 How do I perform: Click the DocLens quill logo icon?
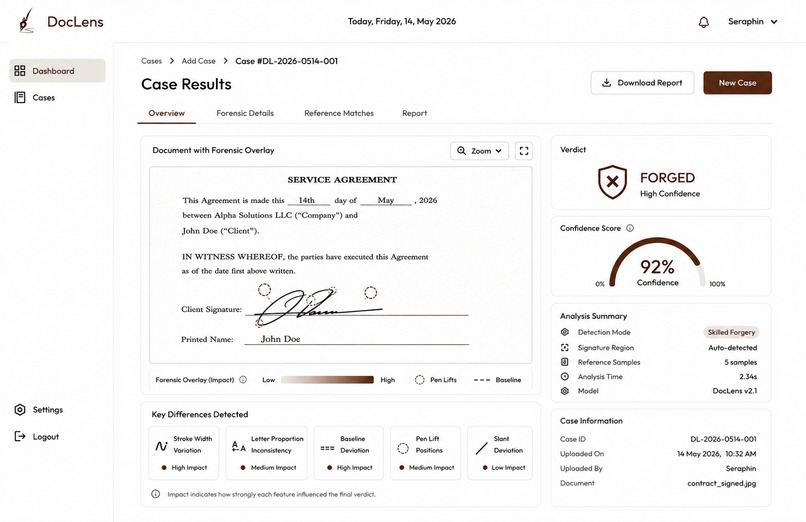pyautogui.click(x=26, y=21)
